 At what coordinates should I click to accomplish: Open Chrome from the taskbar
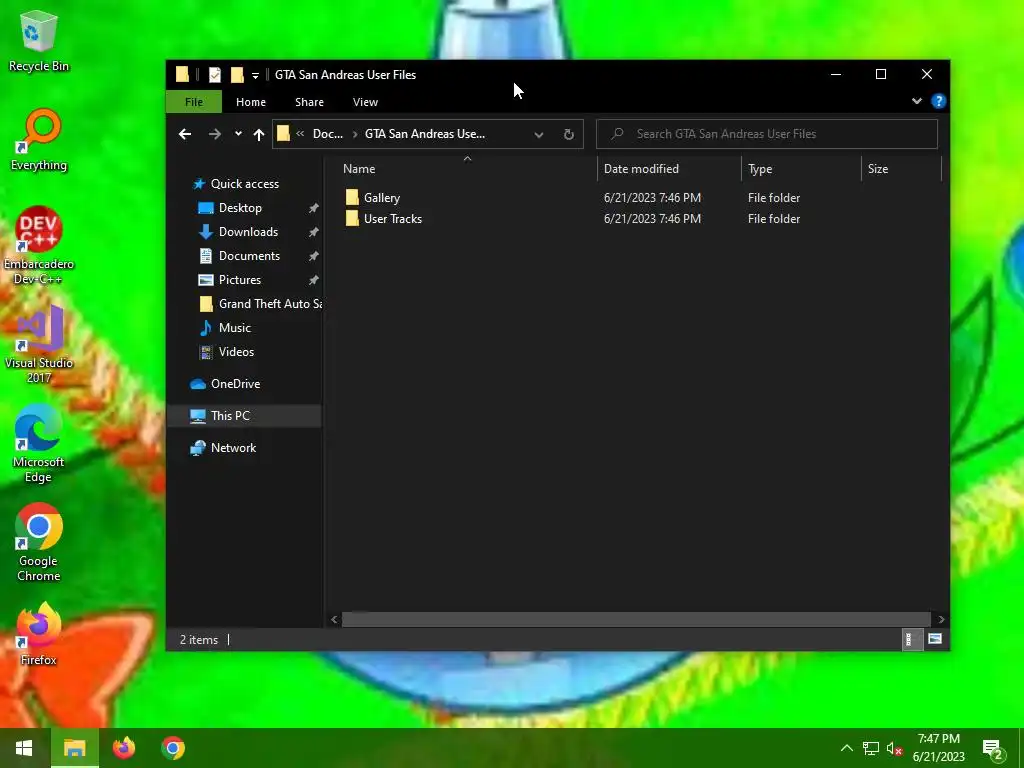point(173,748)
